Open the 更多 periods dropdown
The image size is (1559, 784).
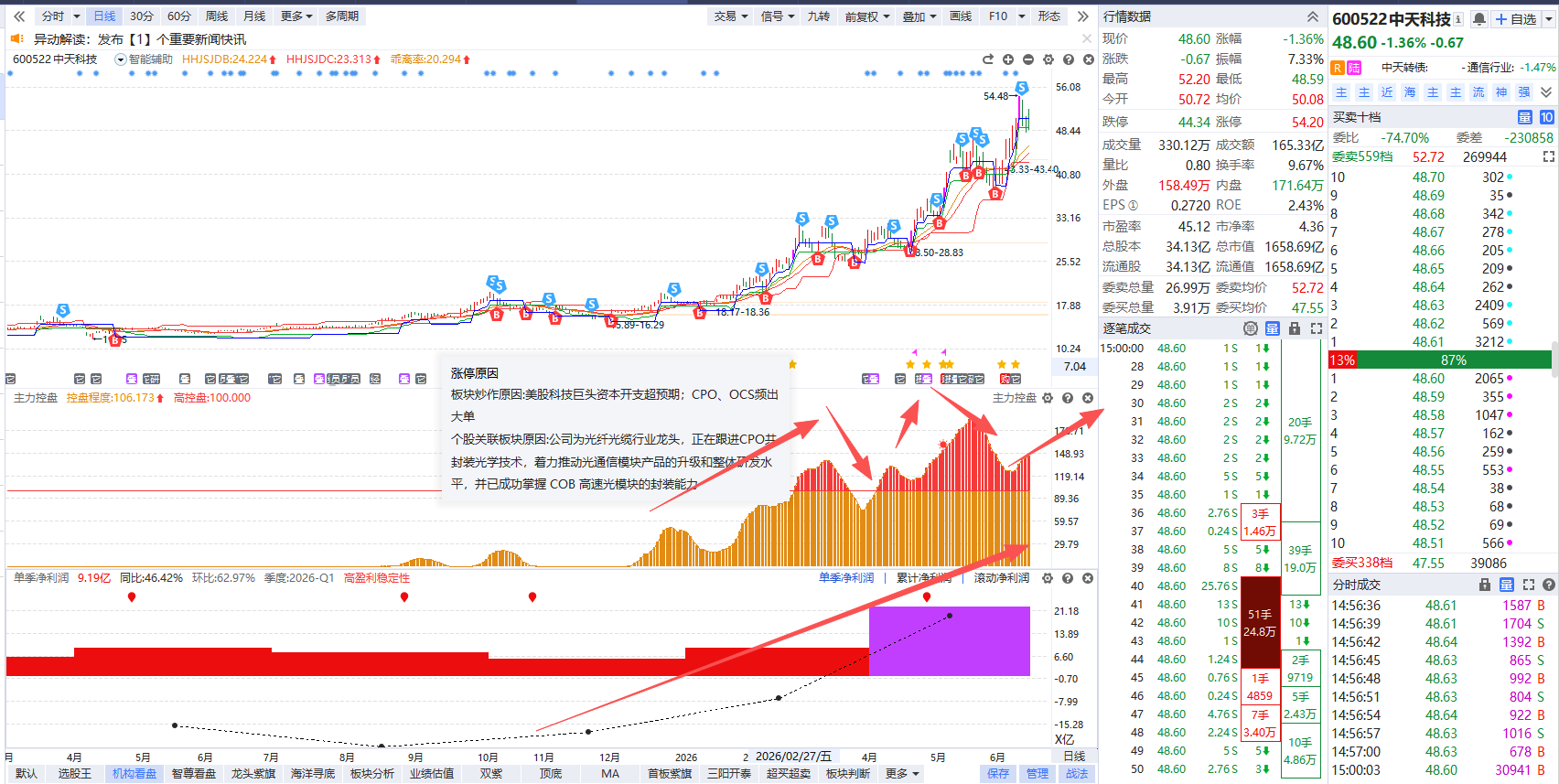click(296, 16)
